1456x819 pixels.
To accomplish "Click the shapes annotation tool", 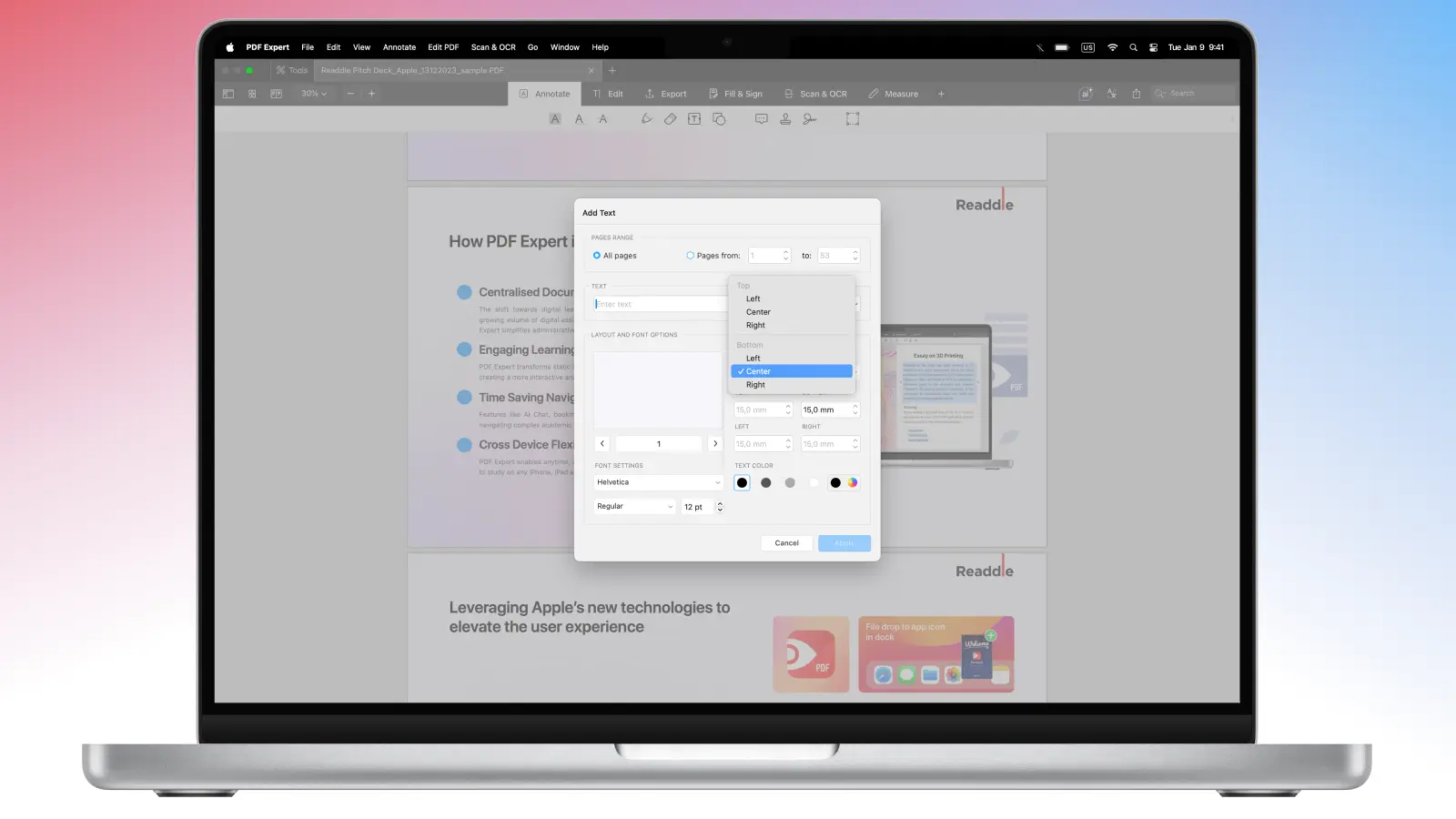I will tap(719, 119).
